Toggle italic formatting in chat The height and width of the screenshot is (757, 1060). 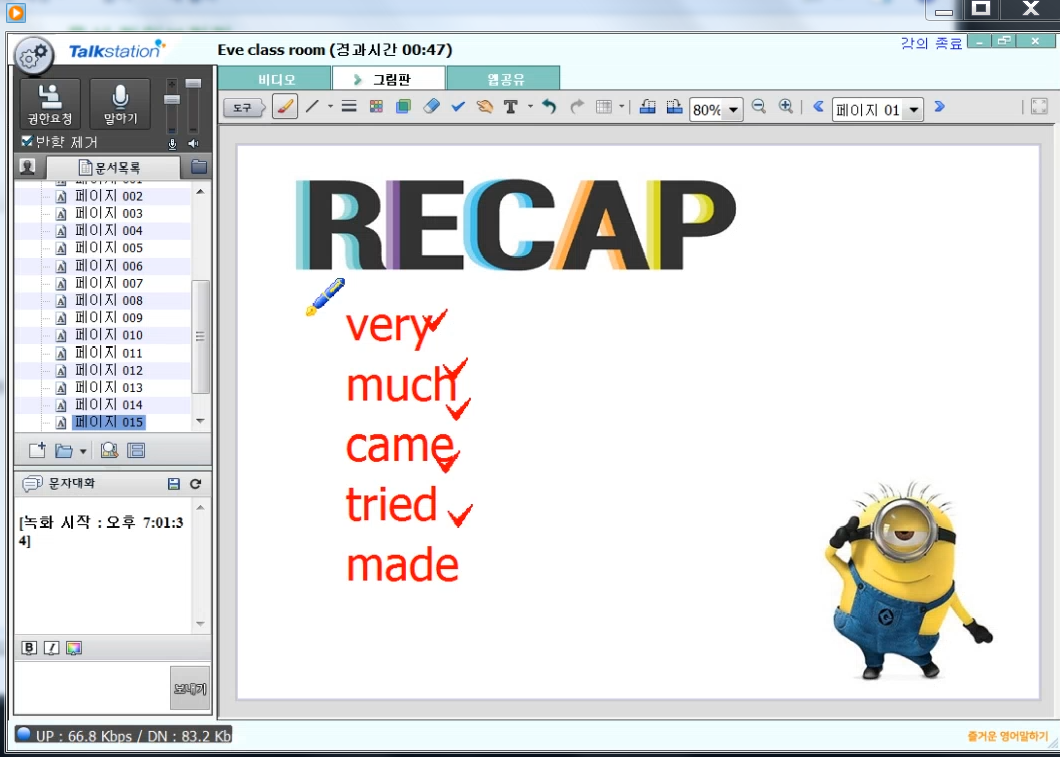(51, 648)
